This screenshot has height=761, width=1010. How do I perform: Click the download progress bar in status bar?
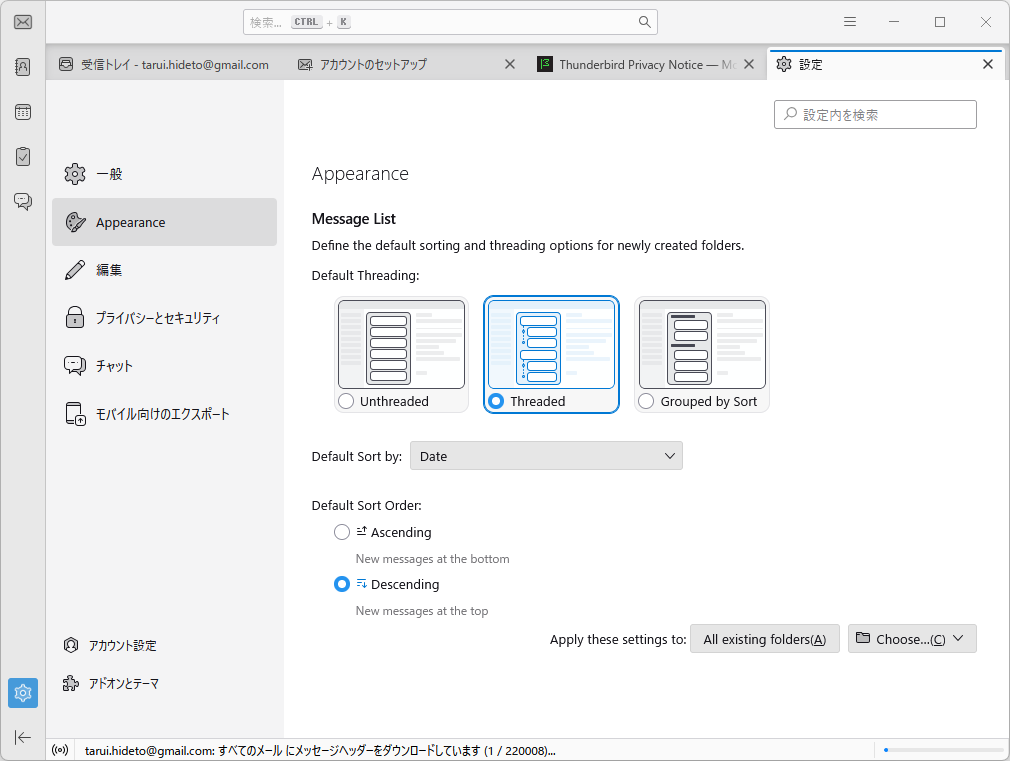coord(944,750)
